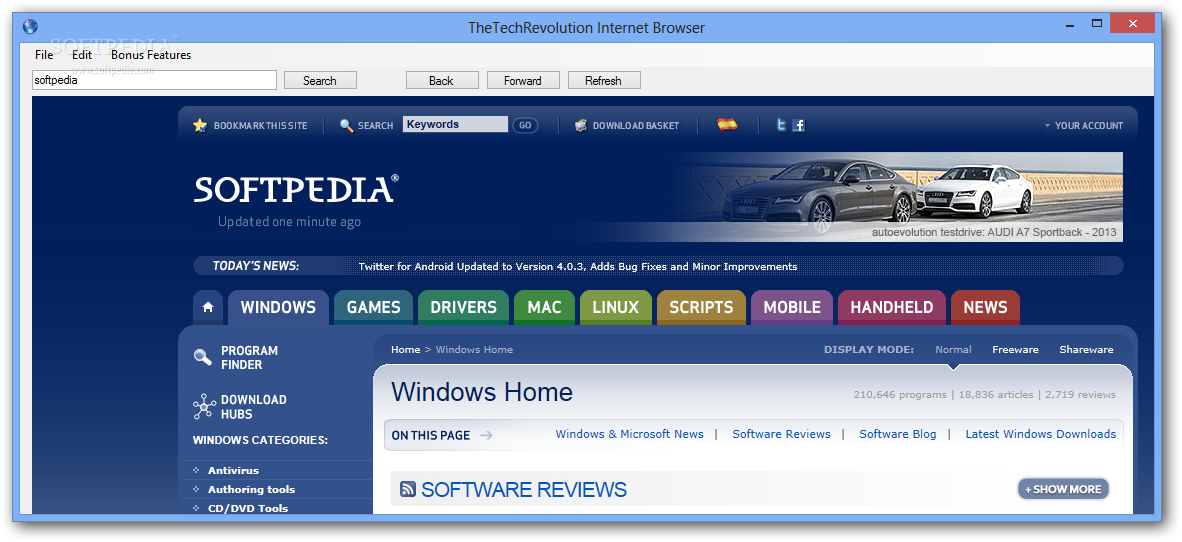Click the browser Search button
The width and height of the screenshot is (1182, 542).
pos(320,81)
